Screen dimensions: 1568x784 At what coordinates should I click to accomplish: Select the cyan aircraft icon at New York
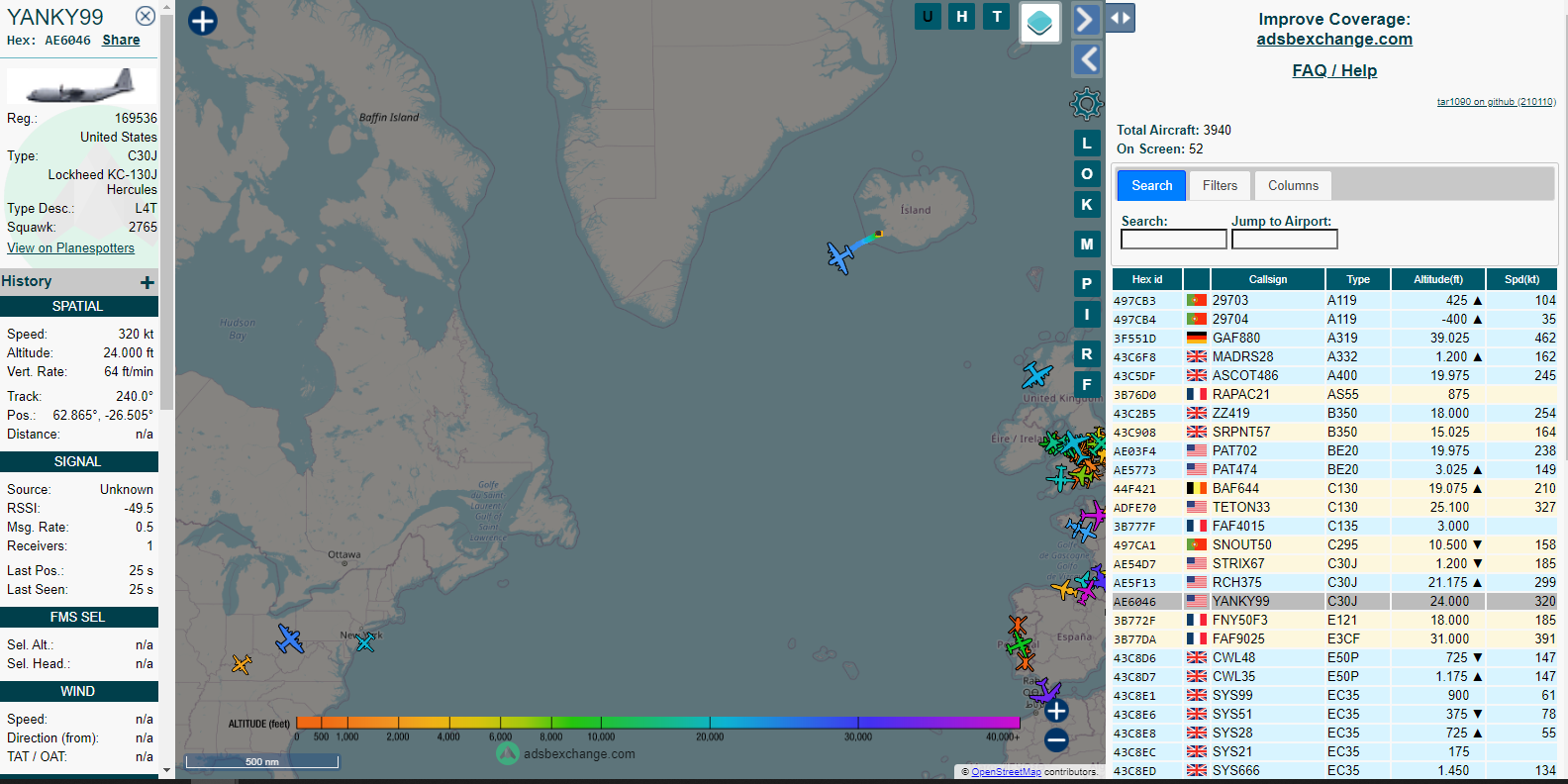(x=365, y=642)
